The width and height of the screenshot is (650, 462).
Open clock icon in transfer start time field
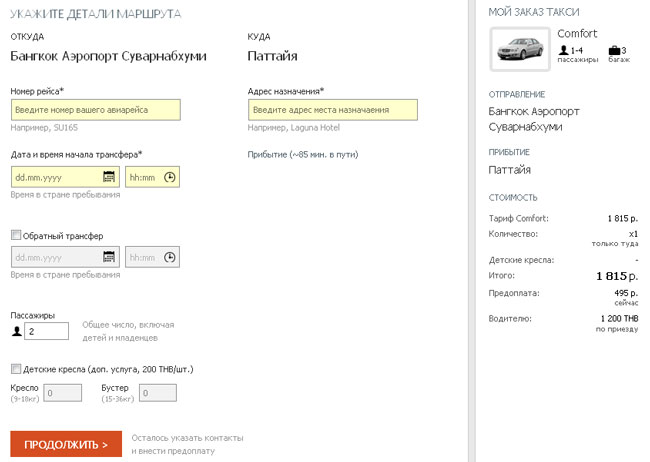click(x=170, y=177)
